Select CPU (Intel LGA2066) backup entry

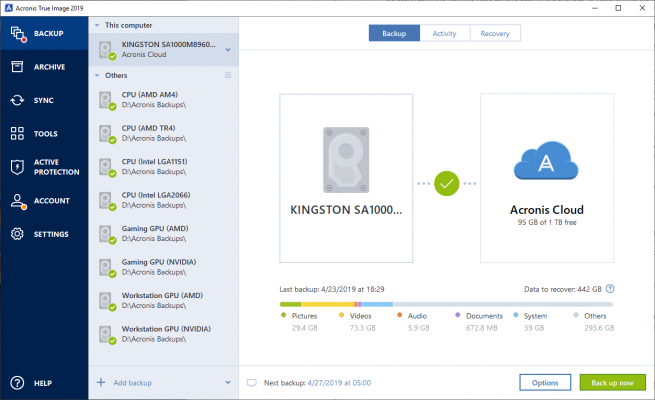coord(163,200)
